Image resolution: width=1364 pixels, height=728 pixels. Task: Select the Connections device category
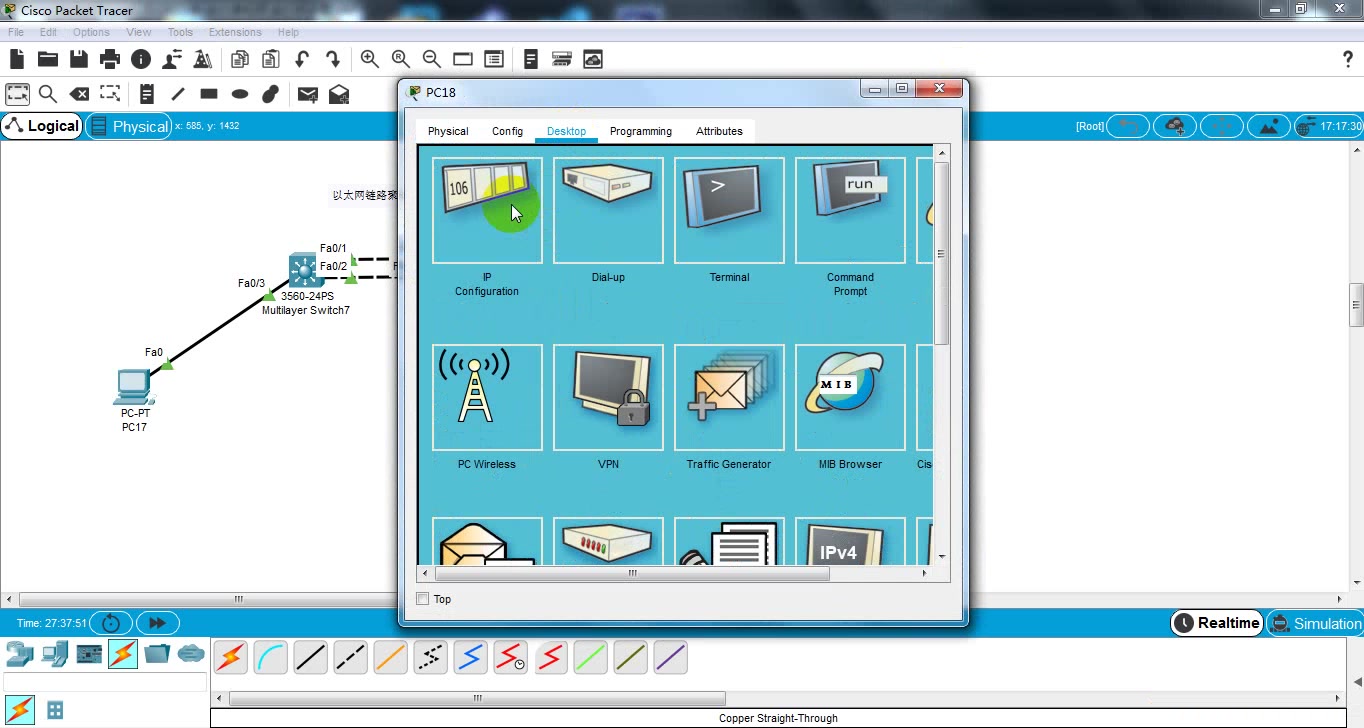pyautogui.click(x=123, y=654)
